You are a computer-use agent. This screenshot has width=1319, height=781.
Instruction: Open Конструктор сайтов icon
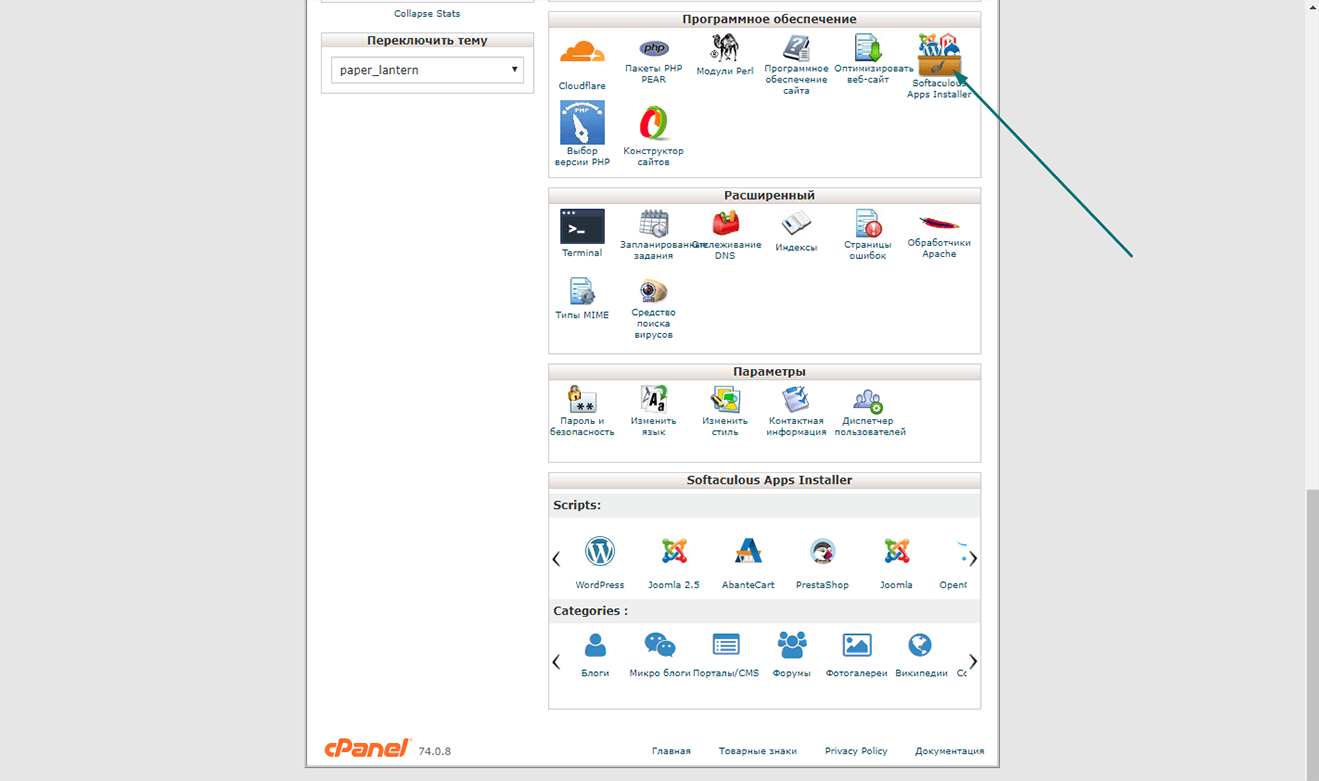coord(654,123)
